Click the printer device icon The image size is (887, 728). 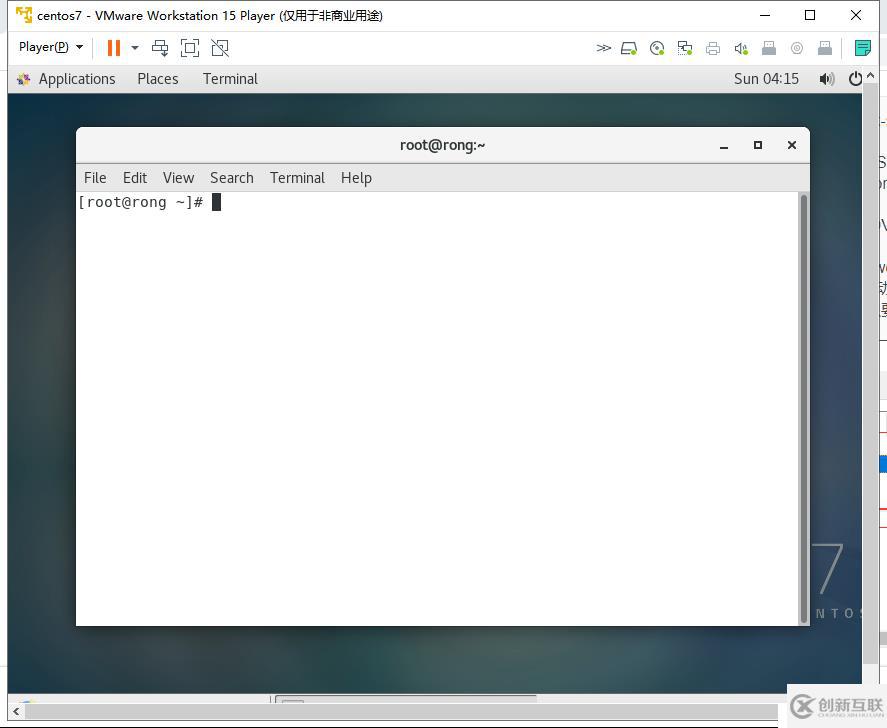point(713,48)
